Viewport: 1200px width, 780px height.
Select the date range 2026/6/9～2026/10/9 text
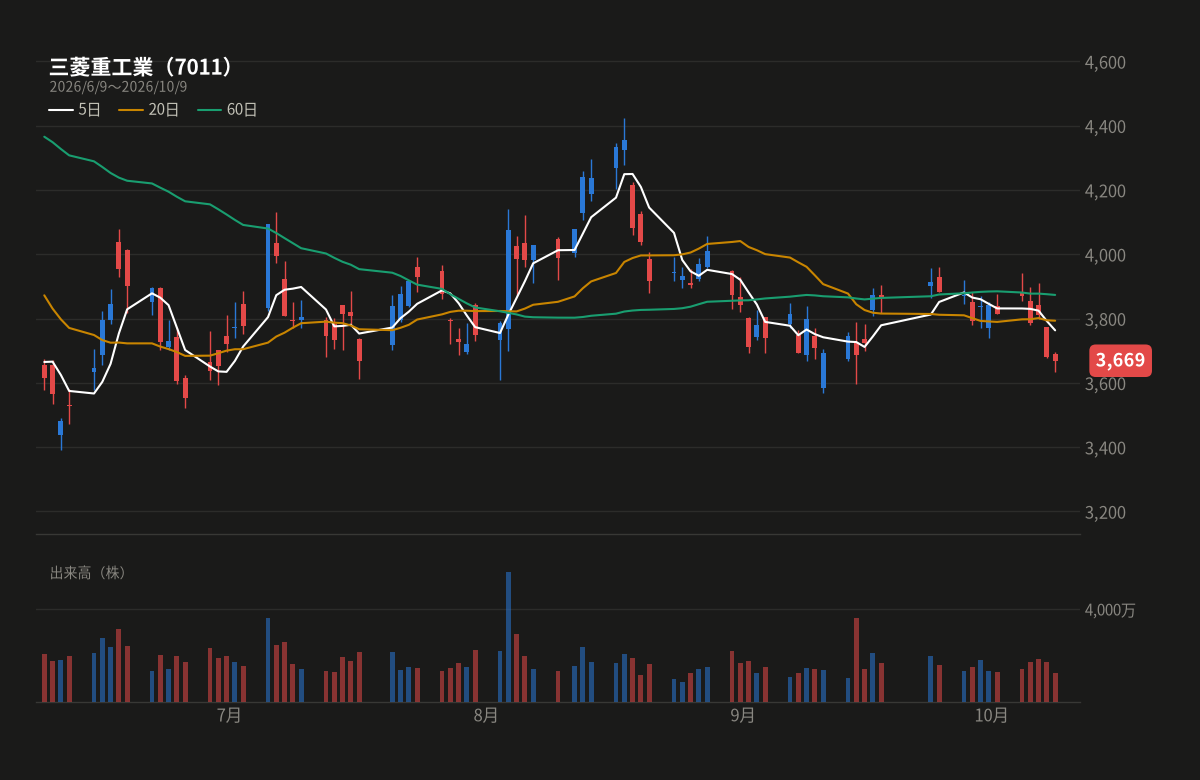pyautogui.click(x=118, y=87)
